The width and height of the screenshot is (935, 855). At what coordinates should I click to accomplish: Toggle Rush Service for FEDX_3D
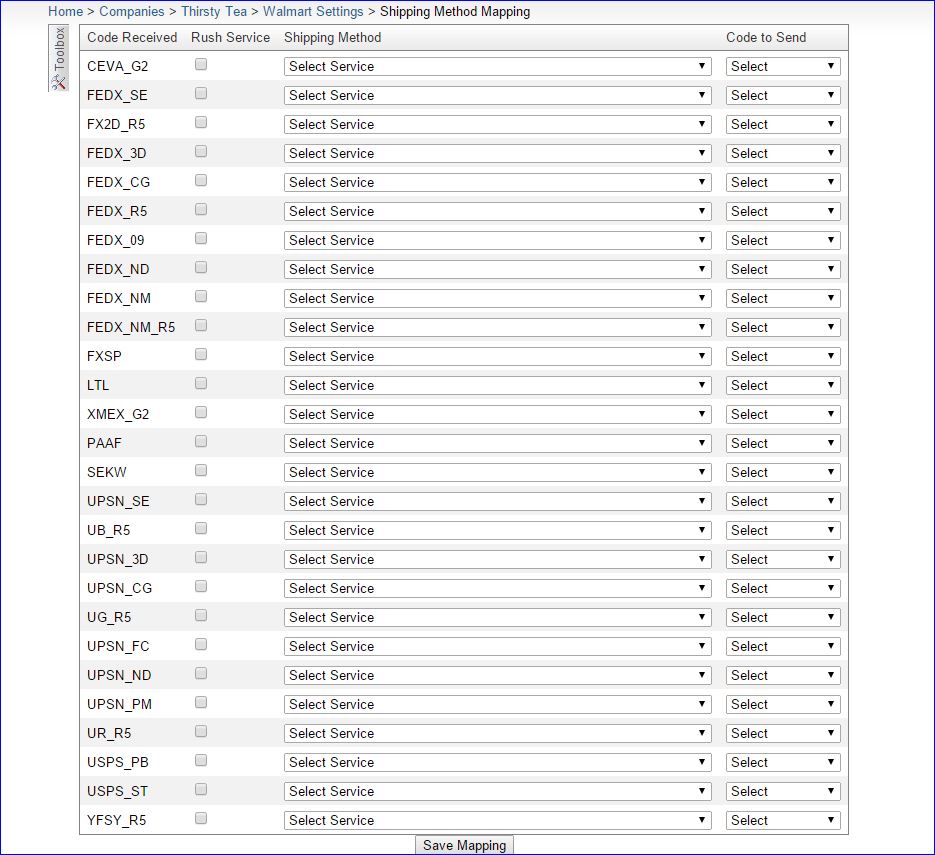click(201, 151)
